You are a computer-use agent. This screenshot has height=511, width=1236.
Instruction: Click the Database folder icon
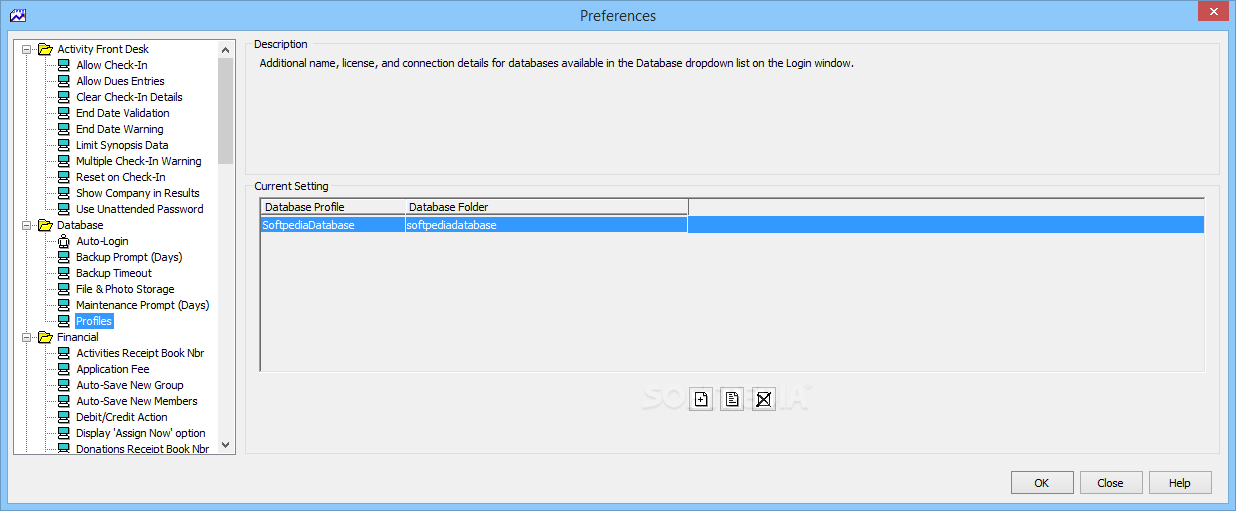click(x=45, y=225)
